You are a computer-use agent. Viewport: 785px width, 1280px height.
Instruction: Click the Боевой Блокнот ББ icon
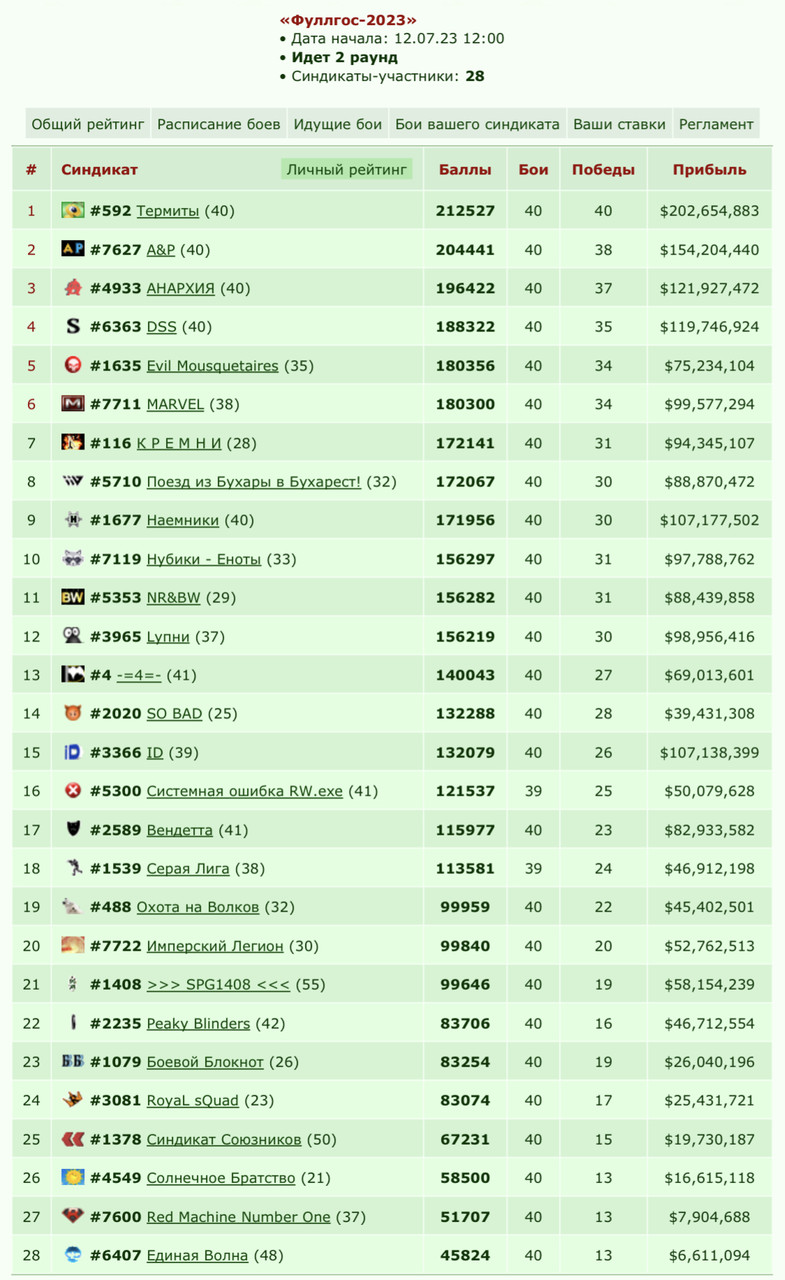click(x=72, y=1061)
